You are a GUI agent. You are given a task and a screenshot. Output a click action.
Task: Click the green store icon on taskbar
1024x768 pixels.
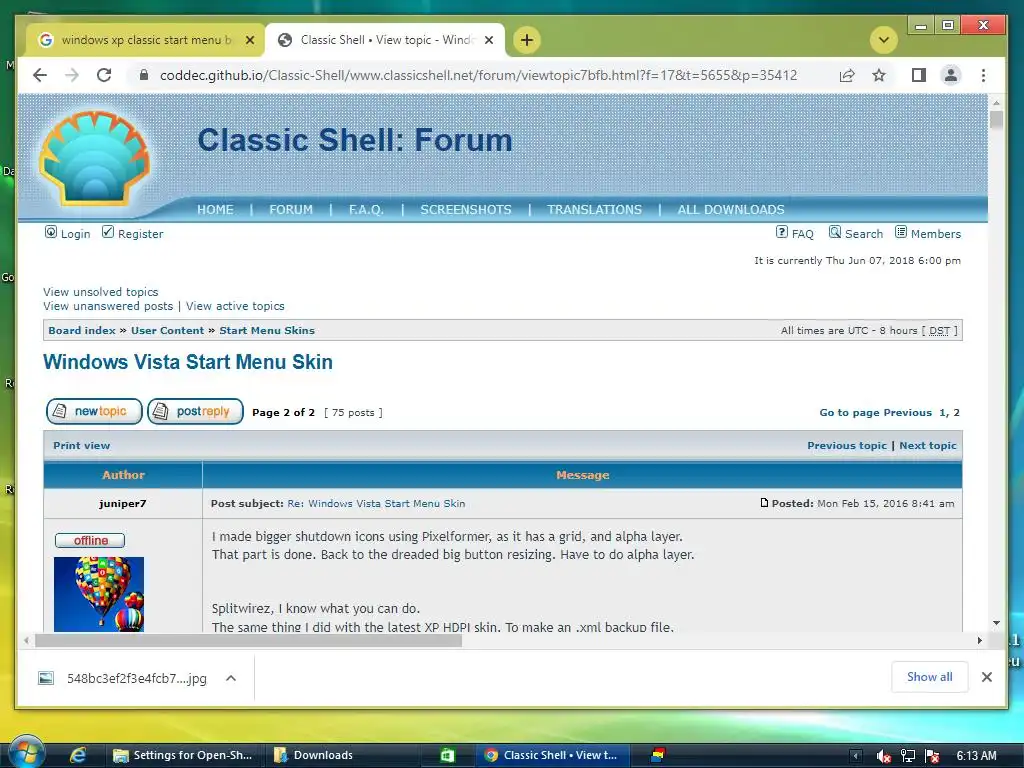[447, 756]
